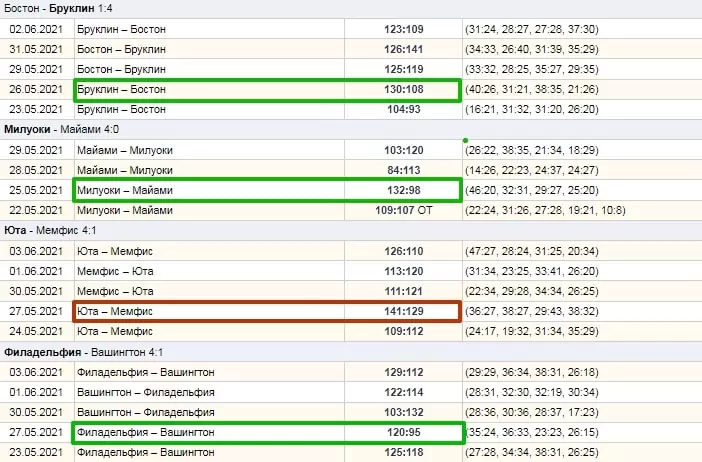The width and height of the screenshot is (702, 462).
Task: Click score 122:114
Action: click(x=403, y=392)
